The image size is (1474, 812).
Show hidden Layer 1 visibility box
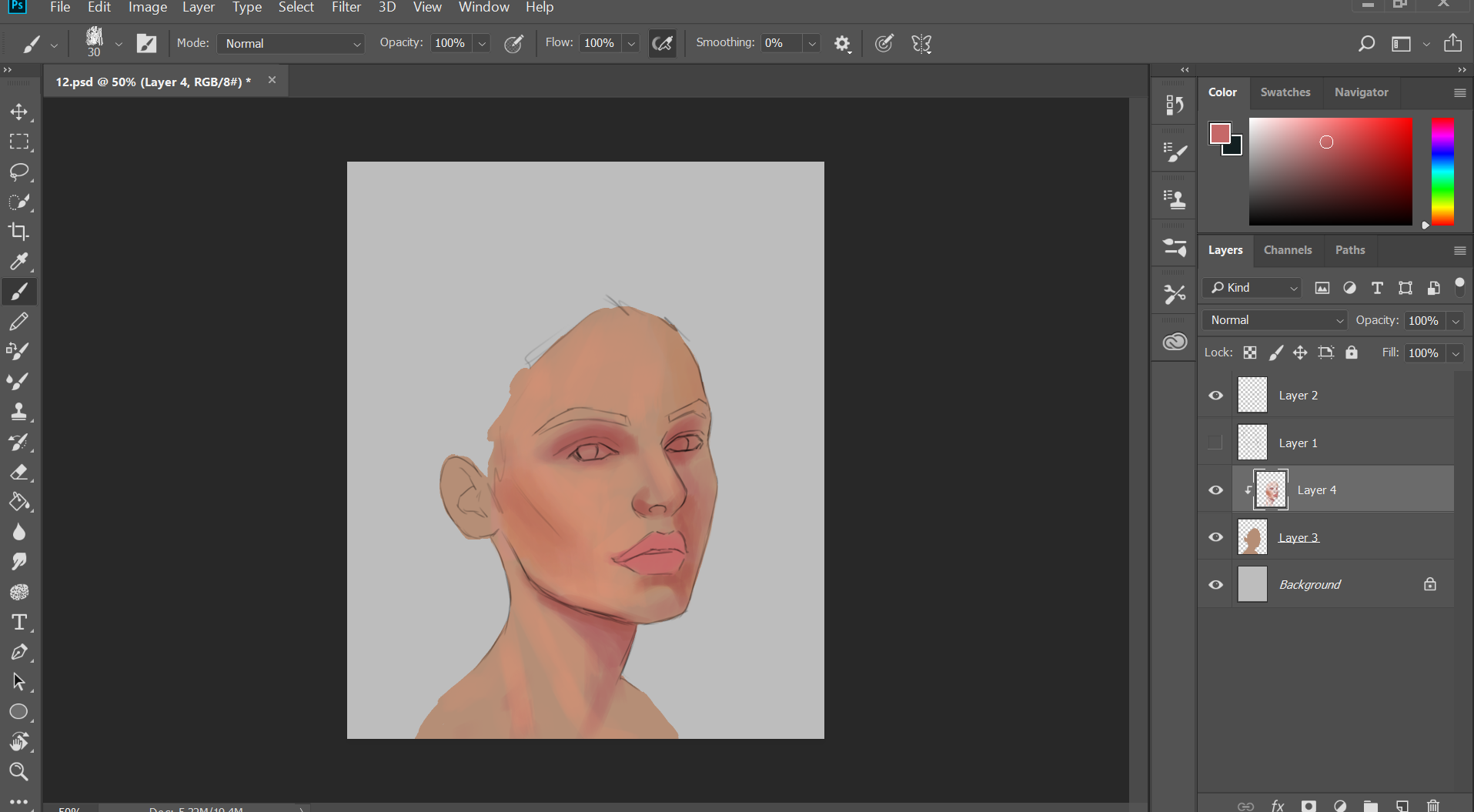pos(1215,443)
